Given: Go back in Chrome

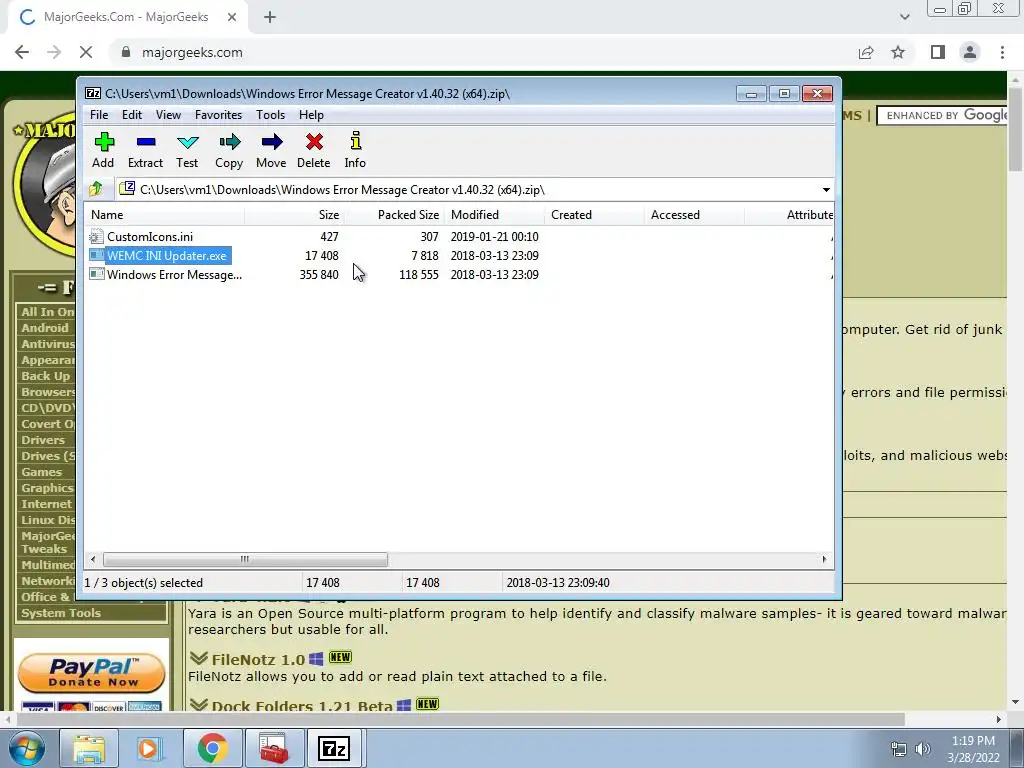Looking at the screenshot, I should point(22,52).
